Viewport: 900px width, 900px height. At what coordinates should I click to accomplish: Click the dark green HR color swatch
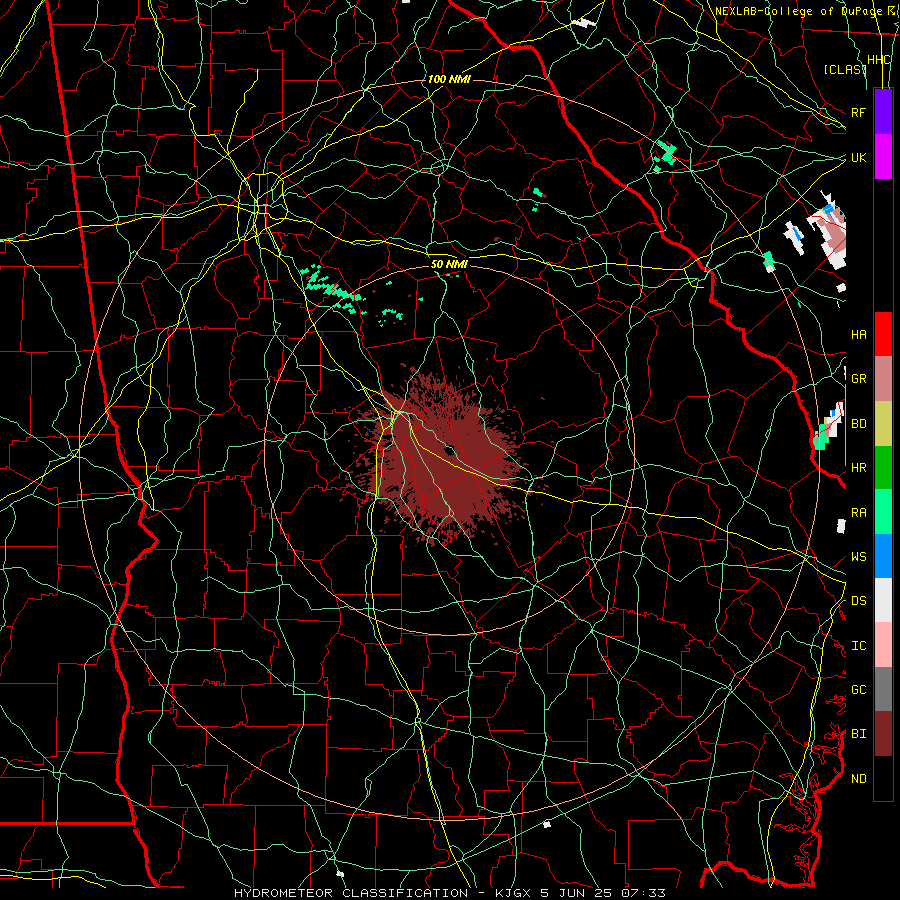click(883, 468)
